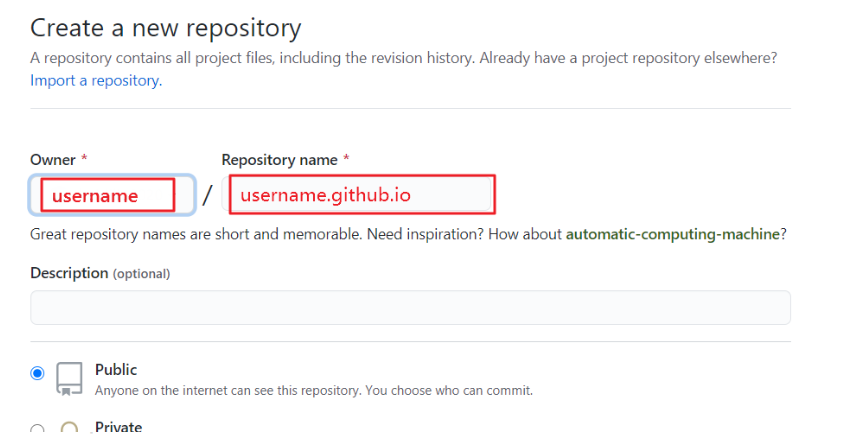Viewport: 843px width, 448px height.
Task: Click the slash between owner and name
Action: click(x=207, y=195)
